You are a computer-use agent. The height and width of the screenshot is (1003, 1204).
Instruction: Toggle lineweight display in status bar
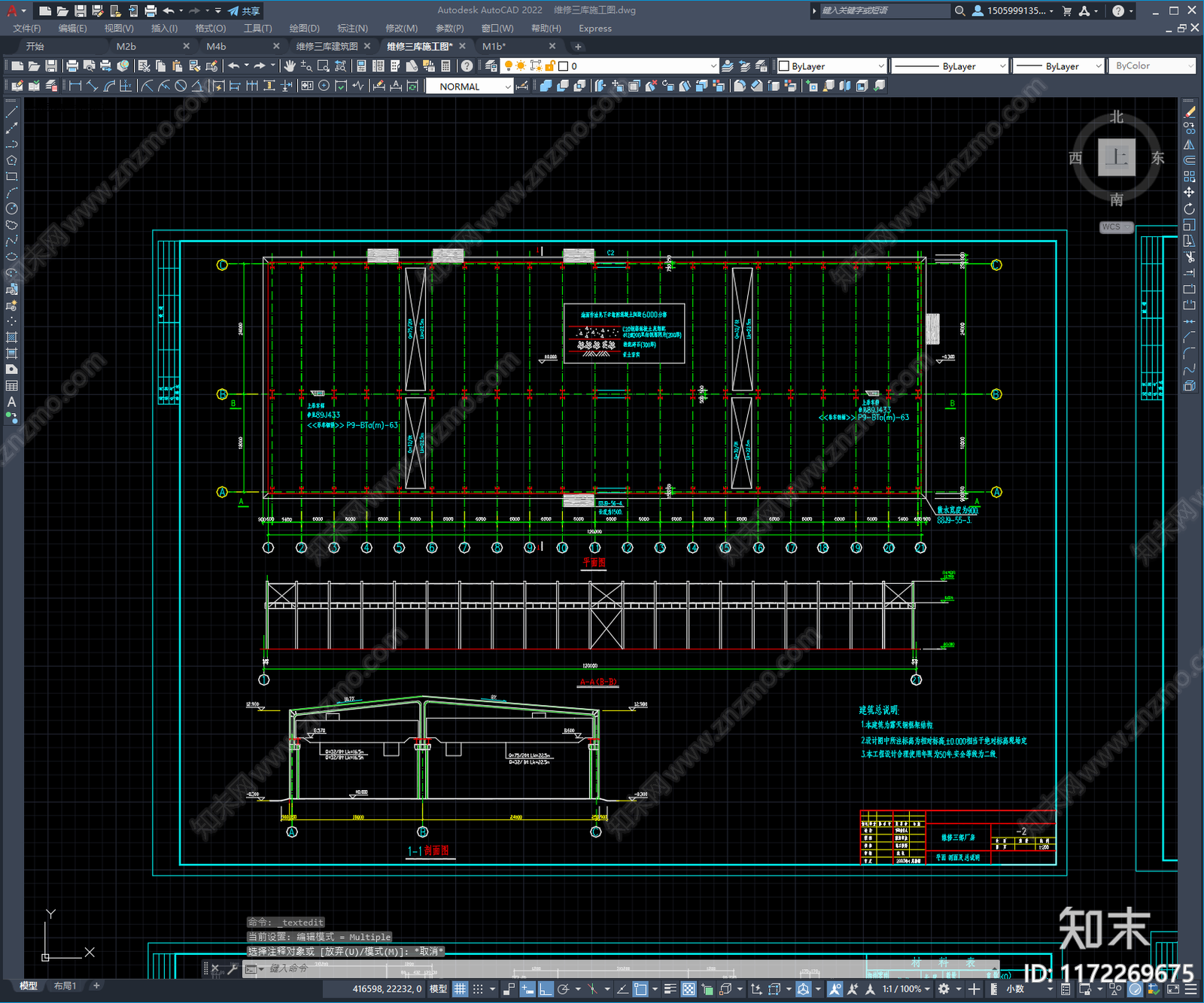(x=670, y=989)
